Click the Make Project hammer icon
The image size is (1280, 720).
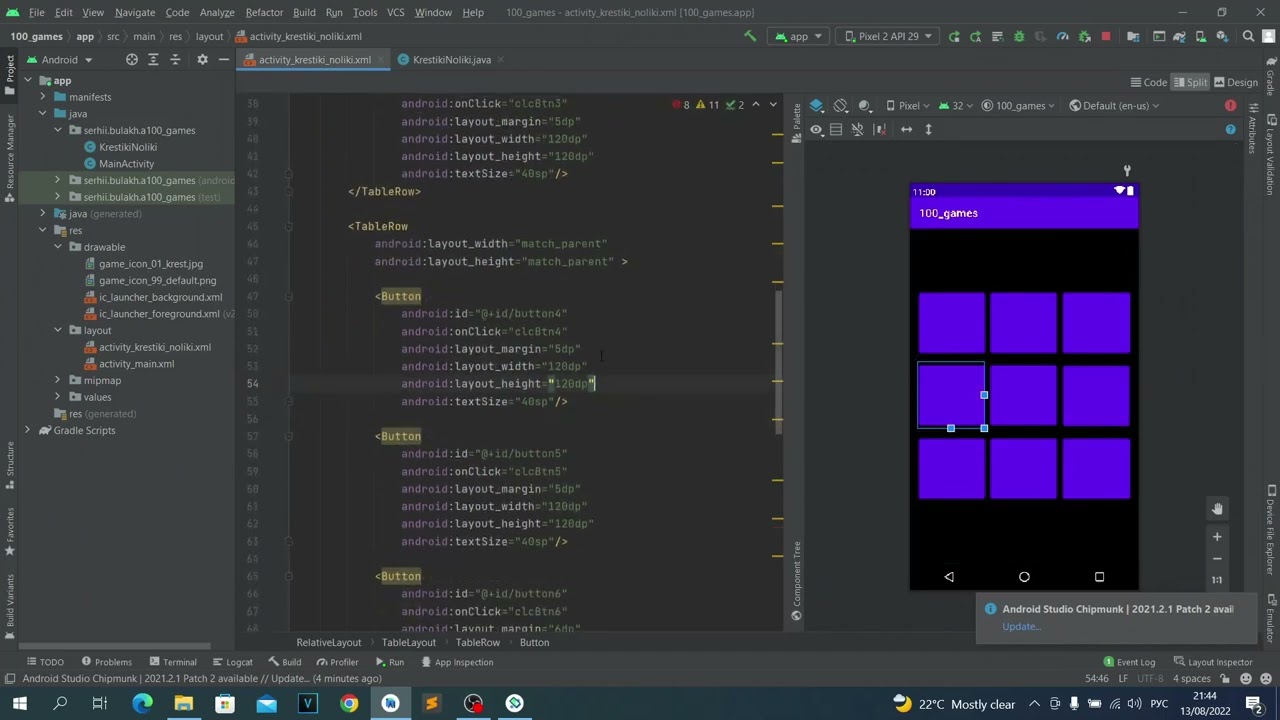pyautogui.click(x=750, y=36)
